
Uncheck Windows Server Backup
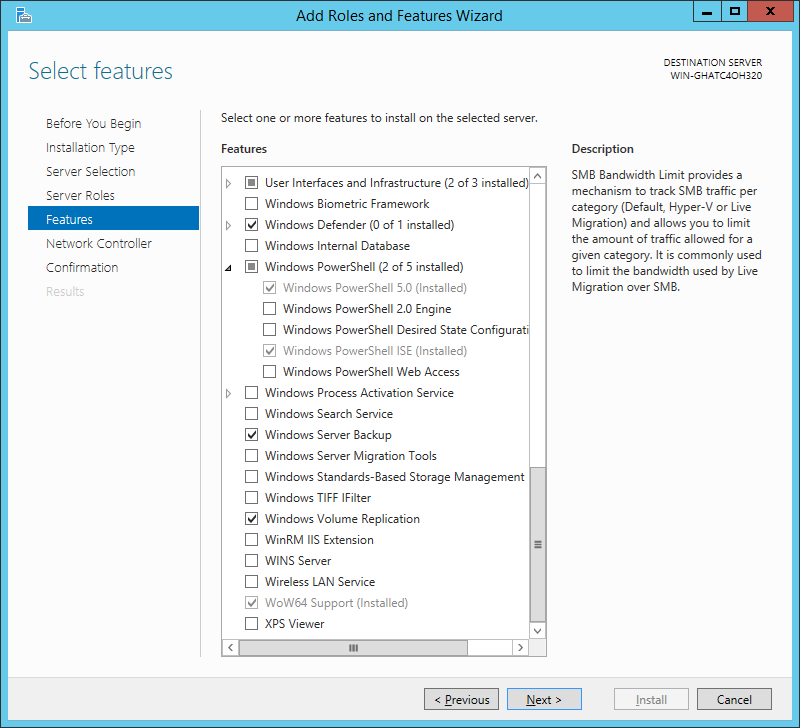coord(252,435)
